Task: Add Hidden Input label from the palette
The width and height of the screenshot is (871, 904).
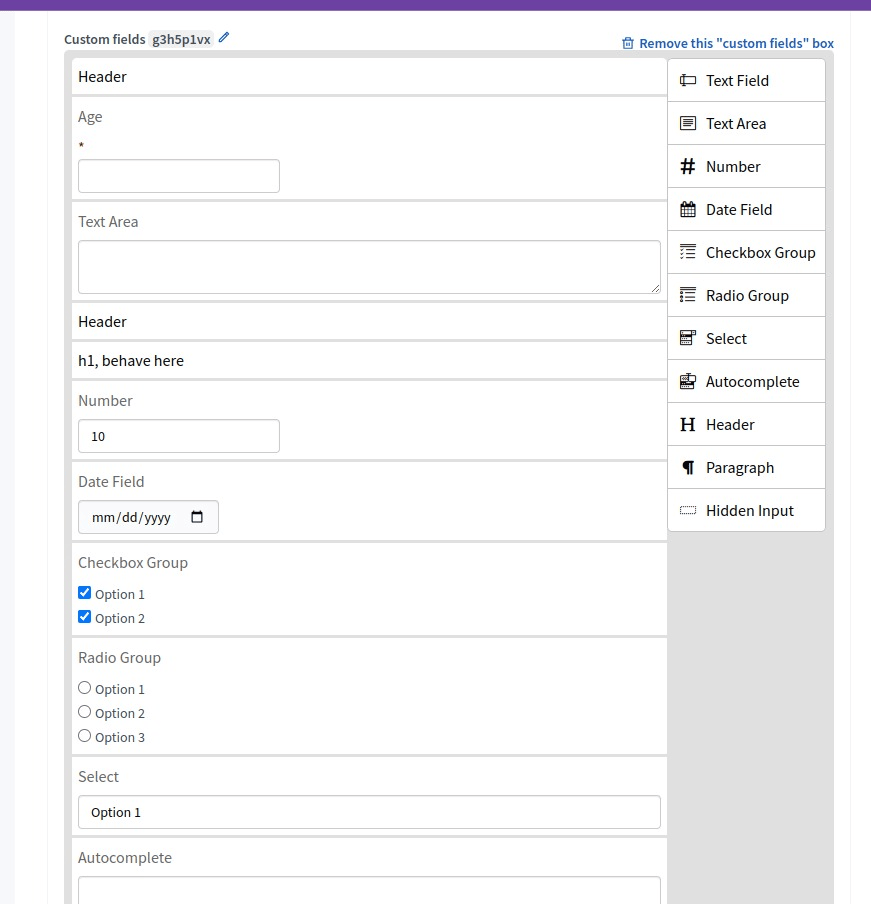Action: 750,511
